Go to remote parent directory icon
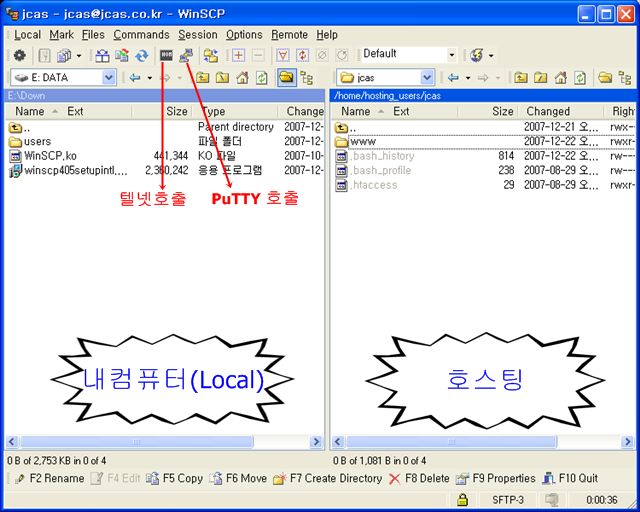640x512 pixels. 520,78
